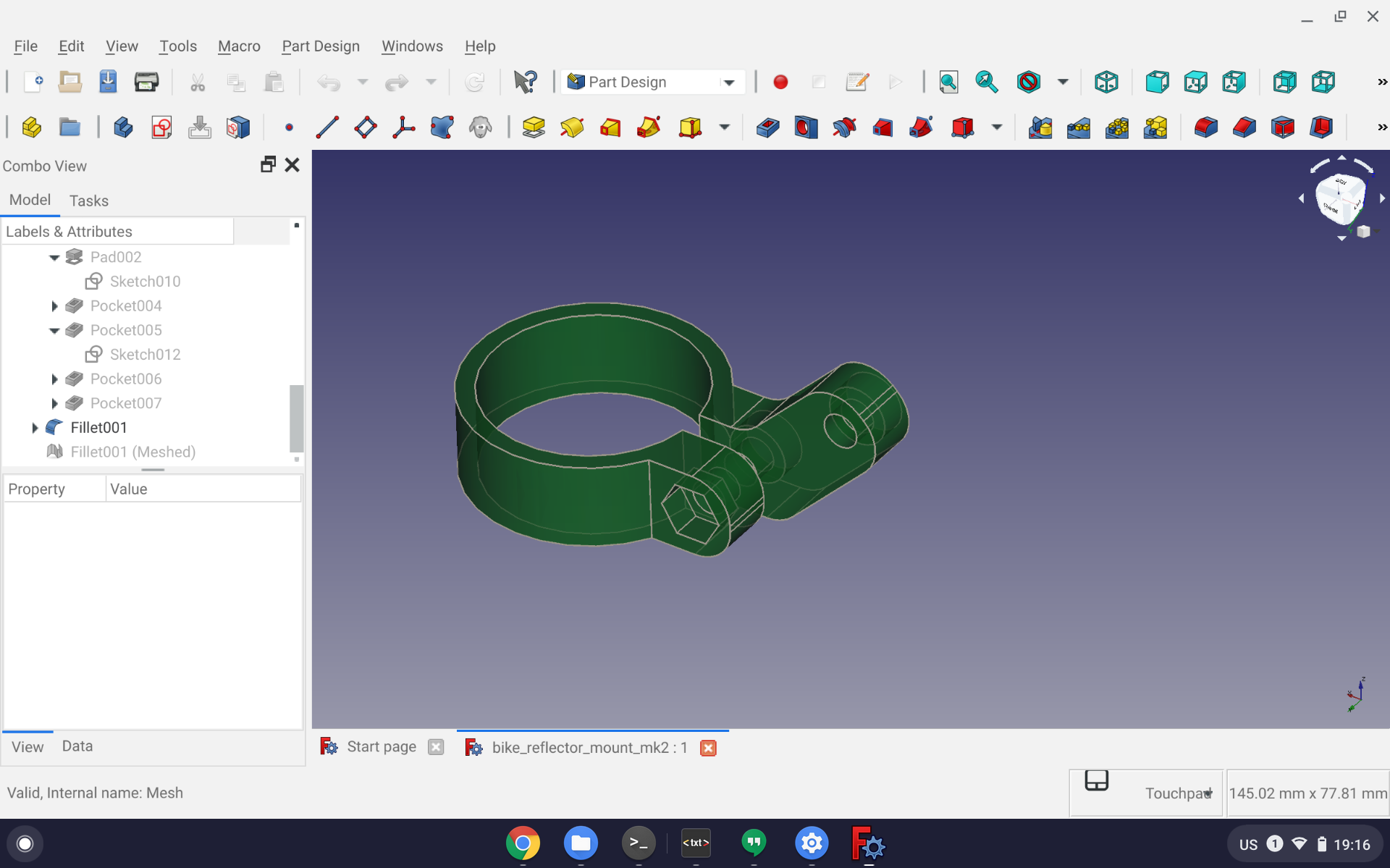Create local coordinate system icon
This screenshot has width=1390, height=868.
click(x=404, y=127)
